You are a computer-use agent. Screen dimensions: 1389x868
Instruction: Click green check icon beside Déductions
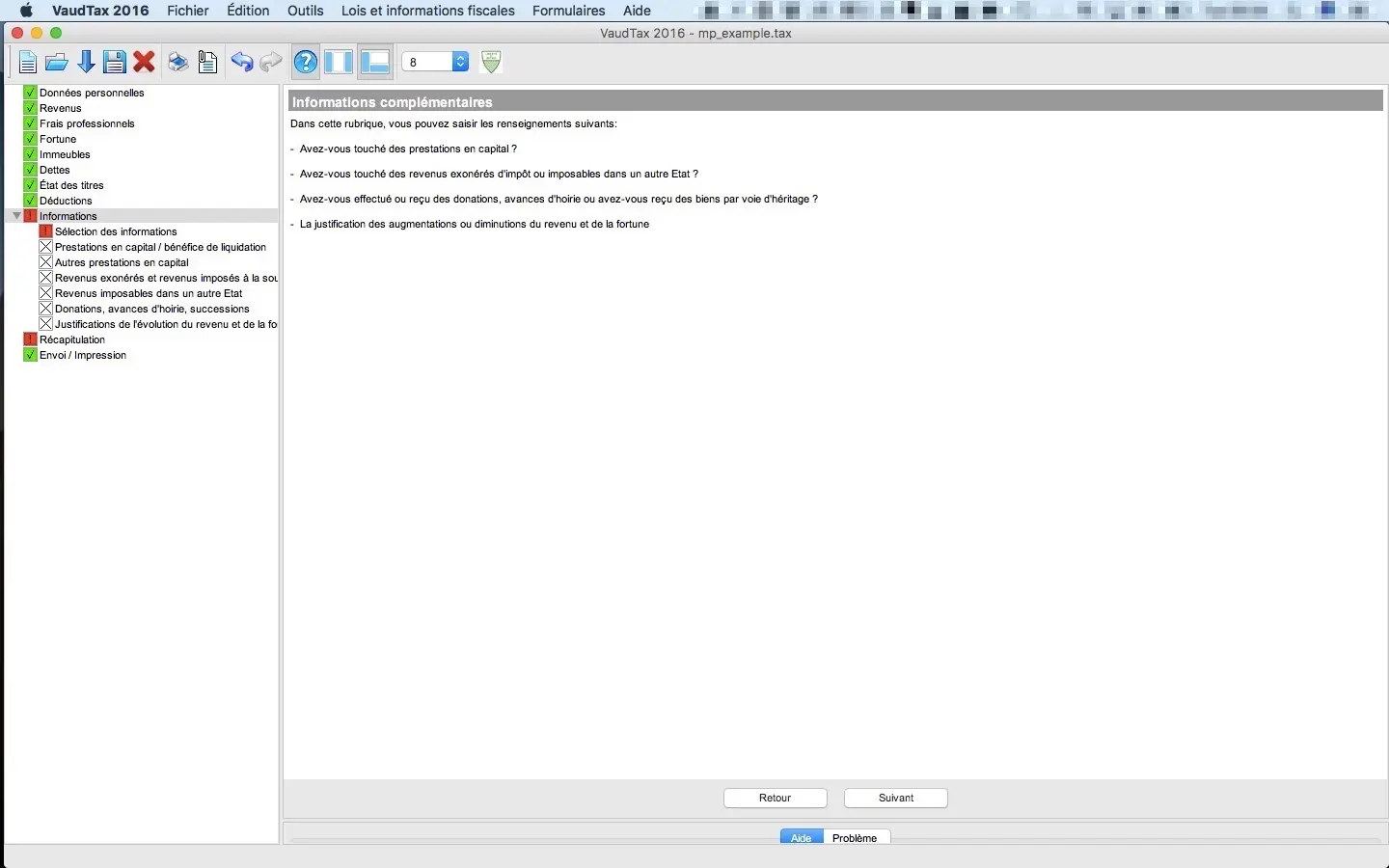pyautogui.click(x=30, y=201)
